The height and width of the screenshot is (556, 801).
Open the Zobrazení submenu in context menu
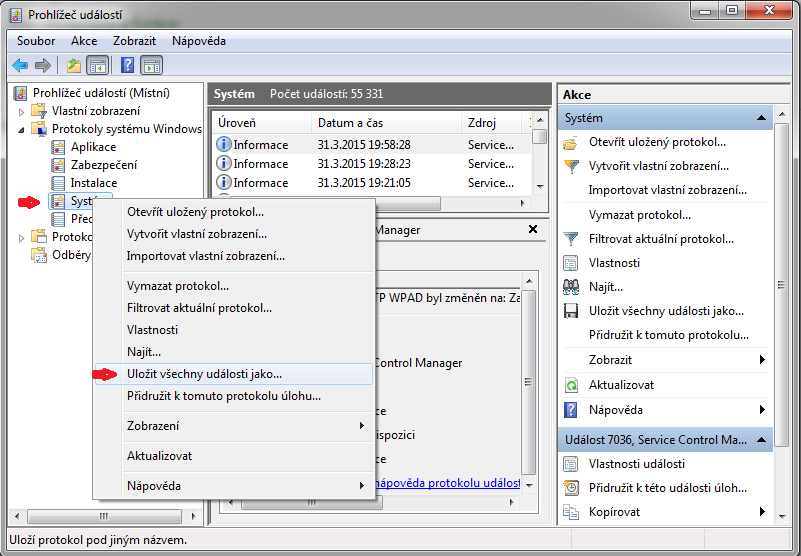pyautogui.click(x=153, y=426)
